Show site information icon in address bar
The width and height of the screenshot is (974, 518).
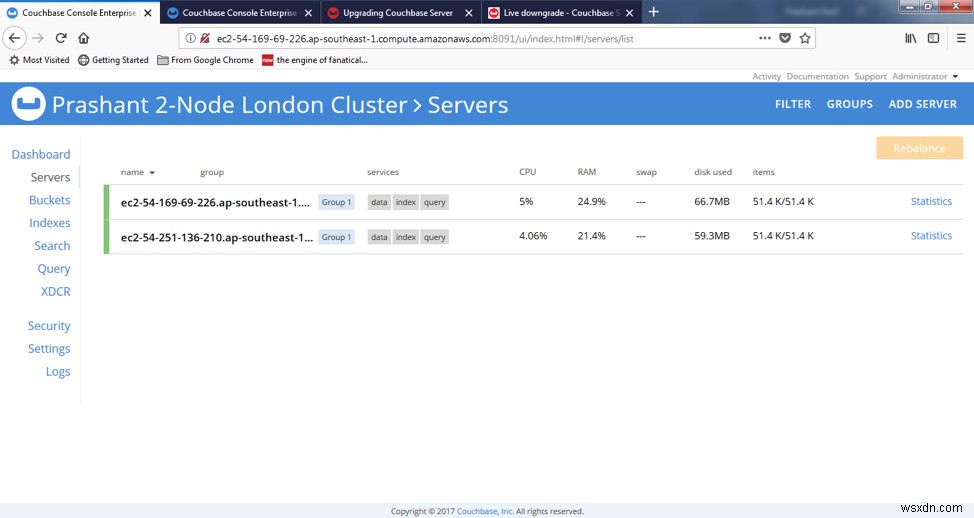click(x=191, y=39)
